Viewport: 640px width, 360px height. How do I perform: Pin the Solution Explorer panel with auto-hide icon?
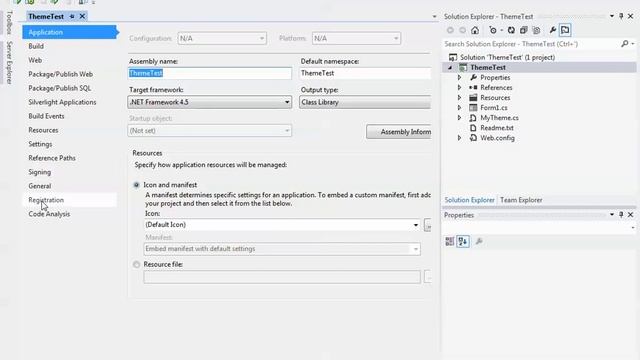click(x=621, y=16)
